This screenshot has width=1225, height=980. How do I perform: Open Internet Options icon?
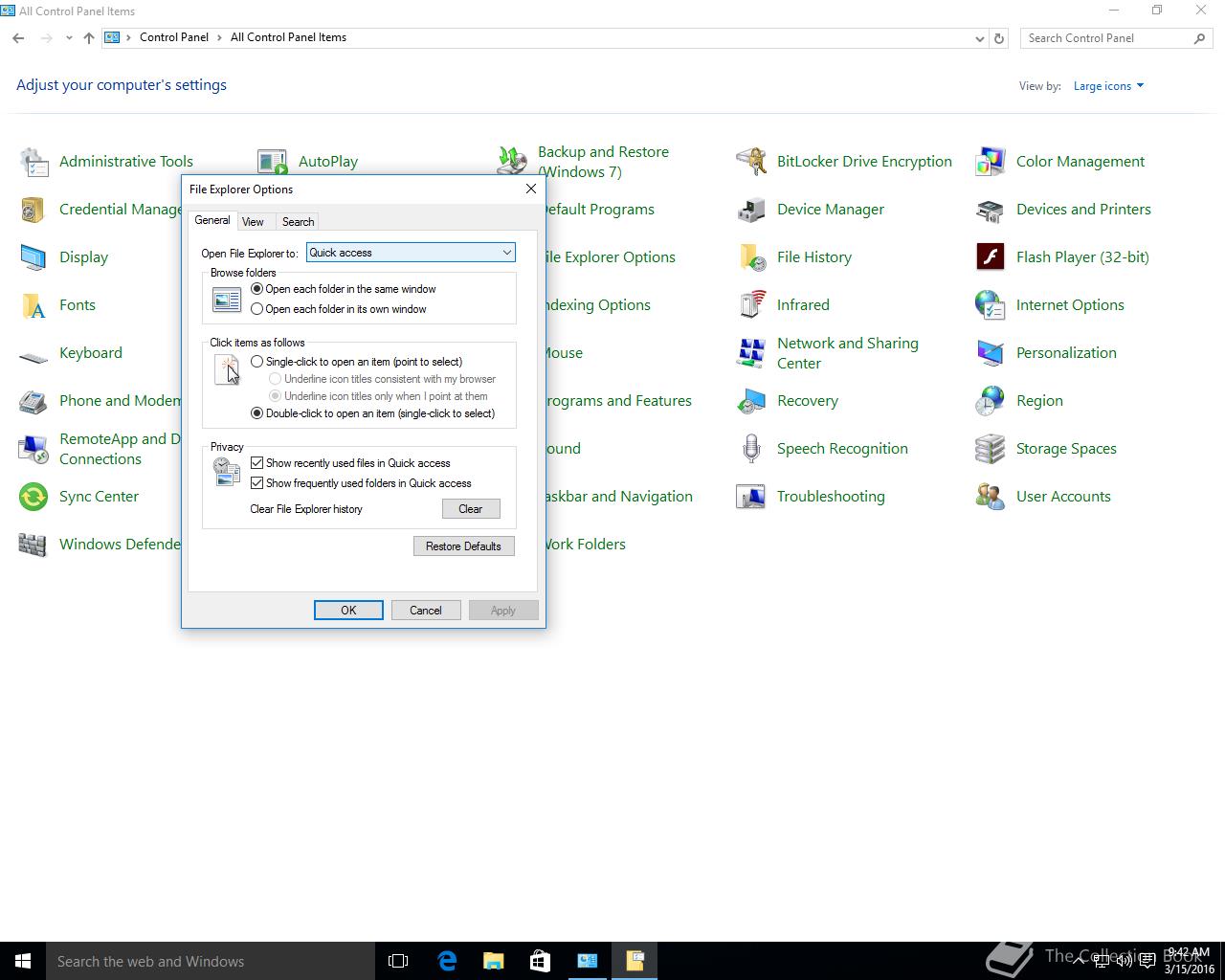(991, 305)
